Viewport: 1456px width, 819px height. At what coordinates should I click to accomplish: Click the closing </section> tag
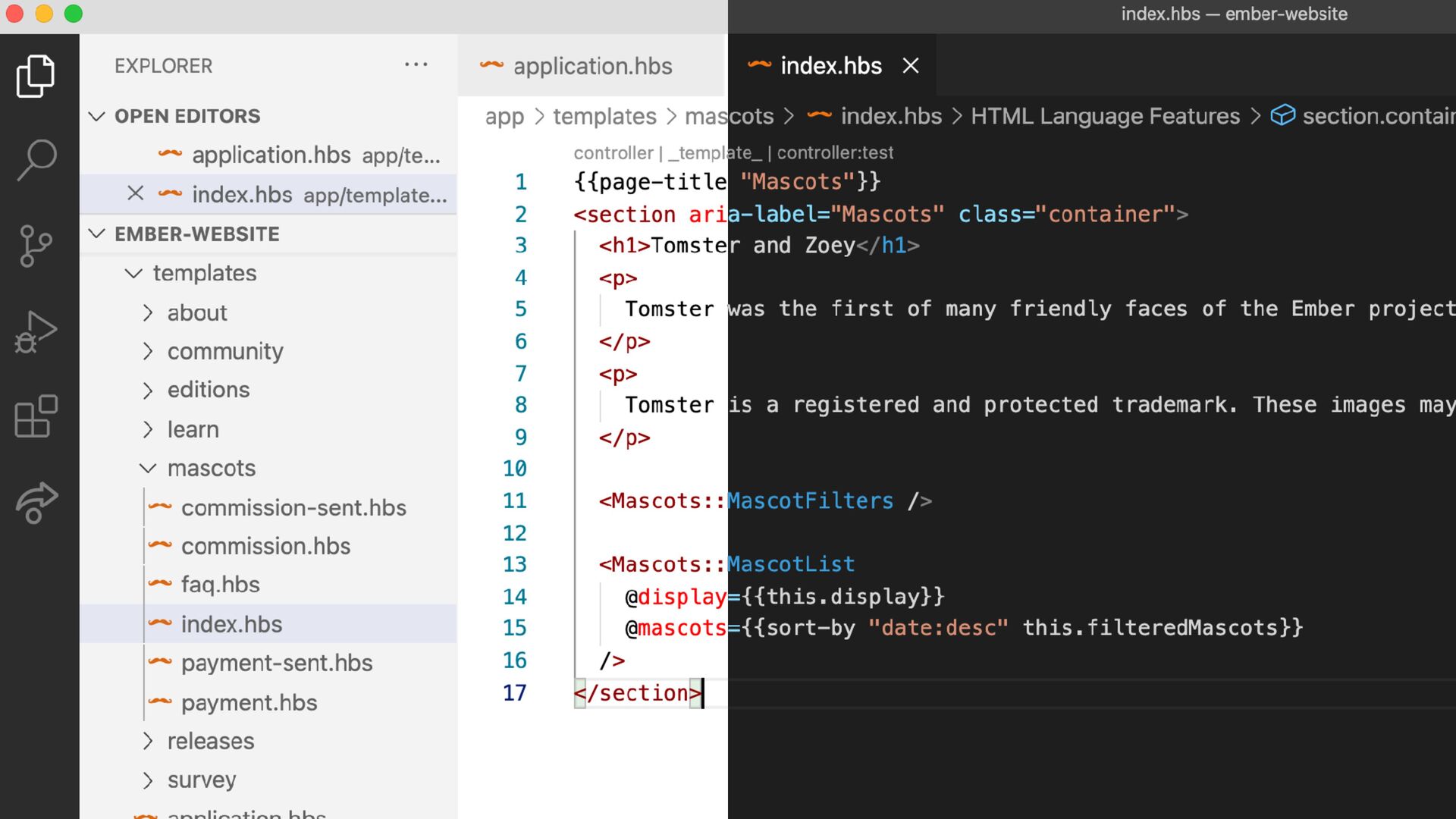[638, 692]
